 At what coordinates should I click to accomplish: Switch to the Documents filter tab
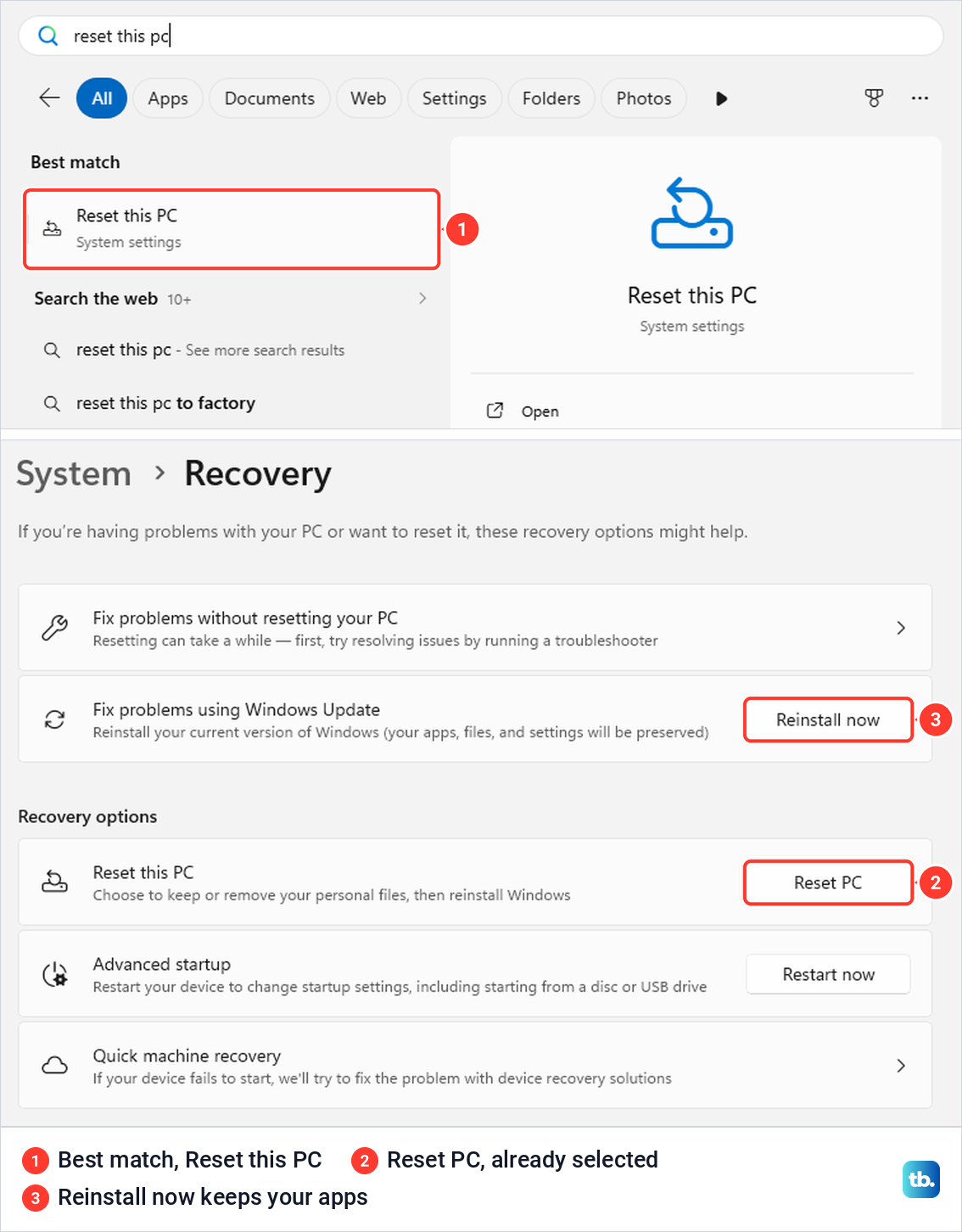click(269, 98)
